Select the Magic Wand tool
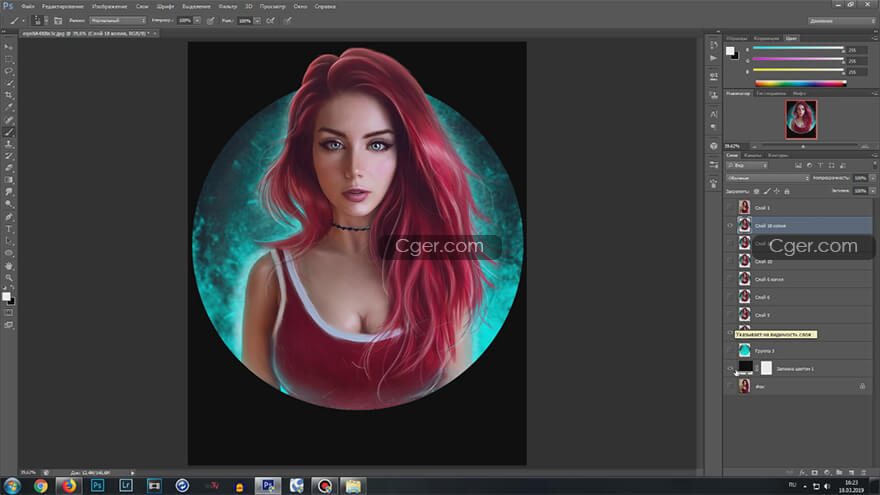The width and height of the screenshot is (880, 495). pyautogui.click(x=8, y=83)
